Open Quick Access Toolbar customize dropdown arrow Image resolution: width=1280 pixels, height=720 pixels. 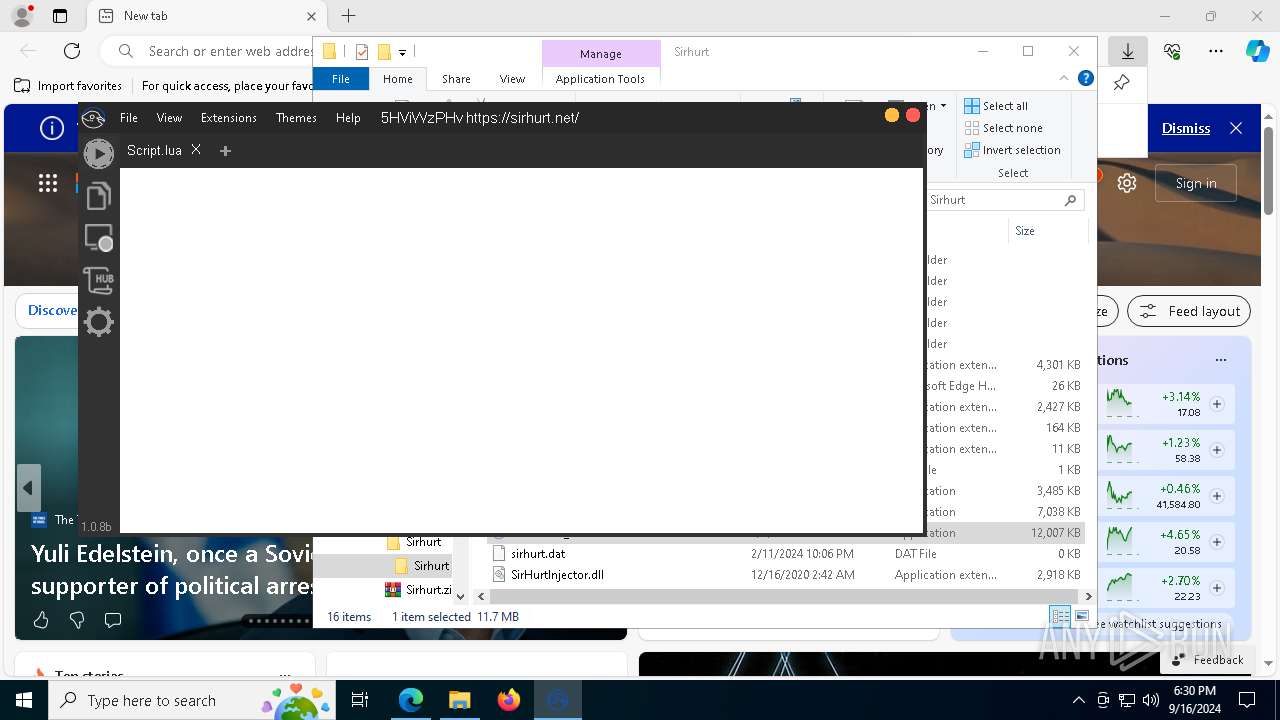(x=402, y=52)
